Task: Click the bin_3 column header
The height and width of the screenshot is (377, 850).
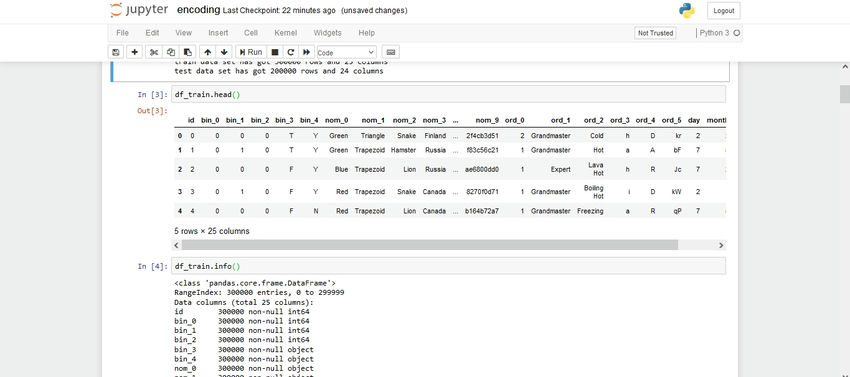Action: tap(284, 120)
